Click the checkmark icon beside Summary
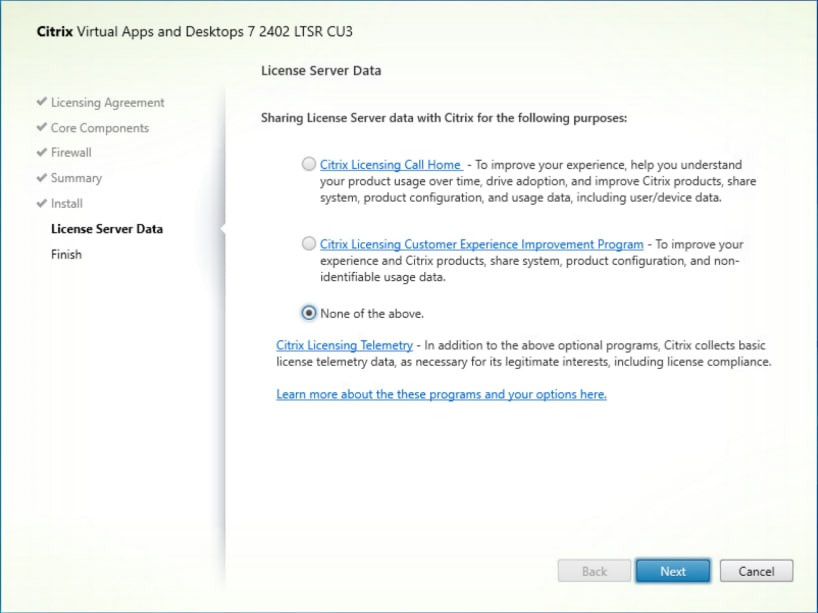Viewport: 818px width, 613px height. 42,177
